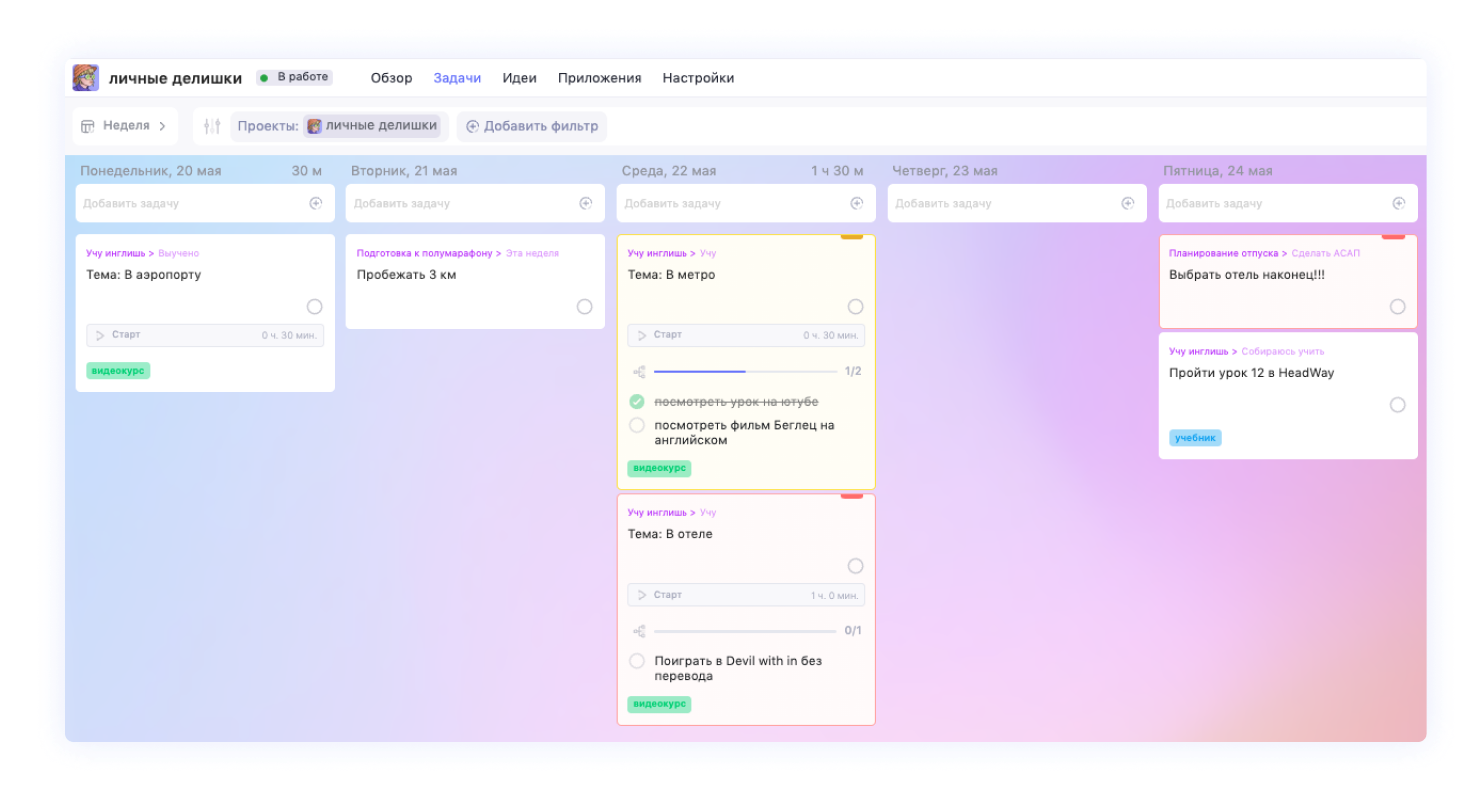This screenshot has width=1464, height=800.
Task: Open the Проекты: личные делишки filter chip
Action: coord(339,126)
